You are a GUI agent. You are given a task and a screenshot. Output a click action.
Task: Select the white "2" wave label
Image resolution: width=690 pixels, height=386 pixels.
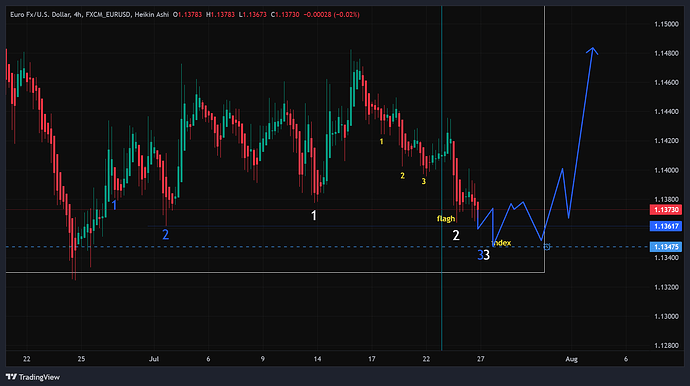[x=456, y=235]
